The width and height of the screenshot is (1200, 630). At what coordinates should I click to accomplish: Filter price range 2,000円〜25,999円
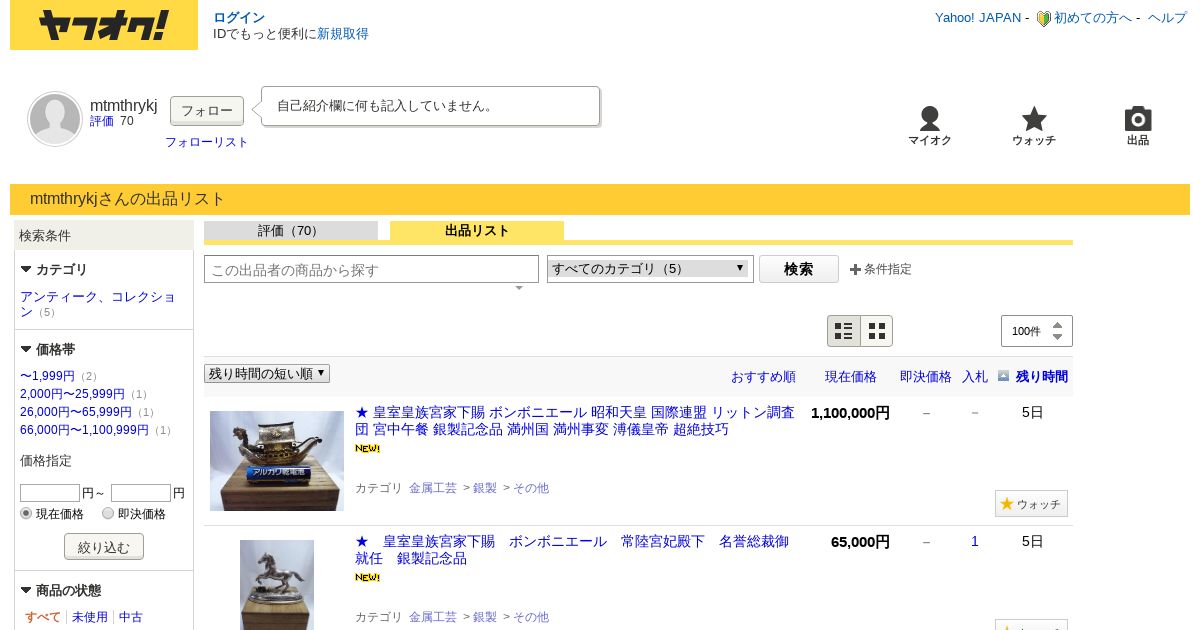pos(73,394)
